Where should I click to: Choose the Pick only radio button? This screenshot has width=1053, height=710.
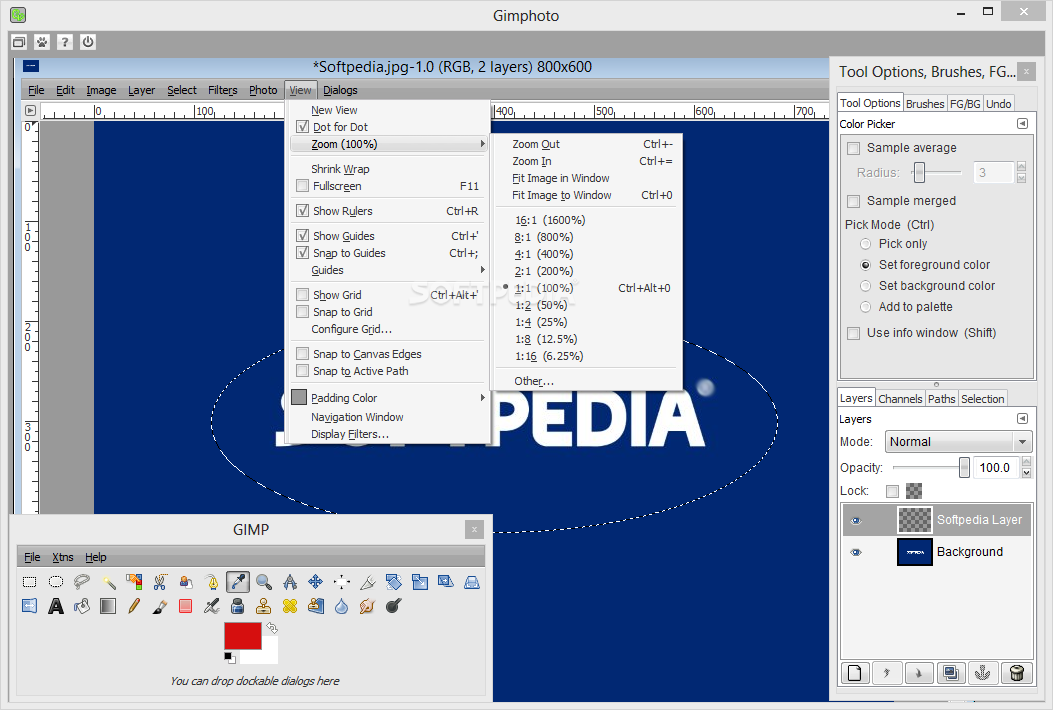coord(866,244)
